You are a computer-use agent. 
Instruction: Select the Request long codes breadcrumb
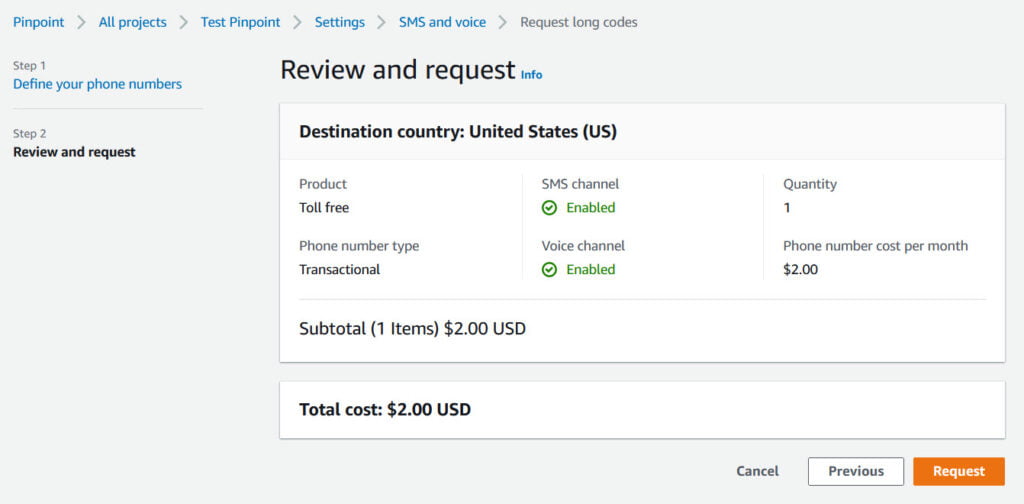tap(579, 22)
